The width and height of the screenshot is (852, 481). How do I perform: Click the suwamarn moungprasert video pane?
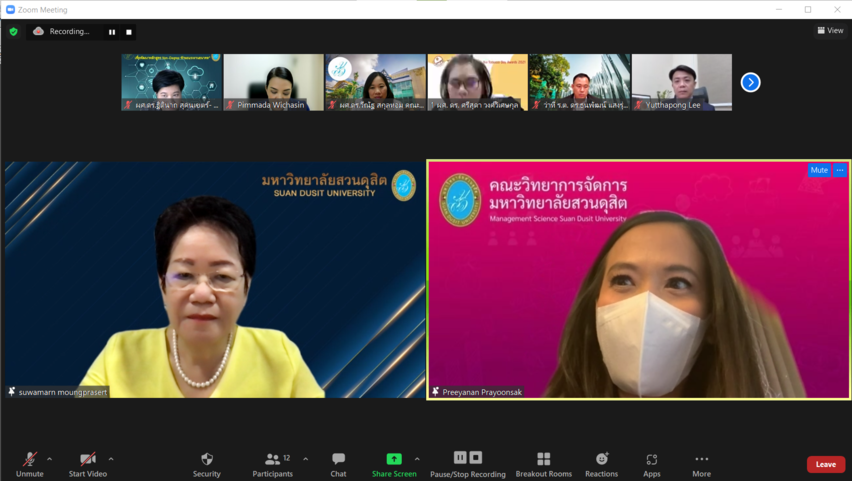click(x=215, y=279)
